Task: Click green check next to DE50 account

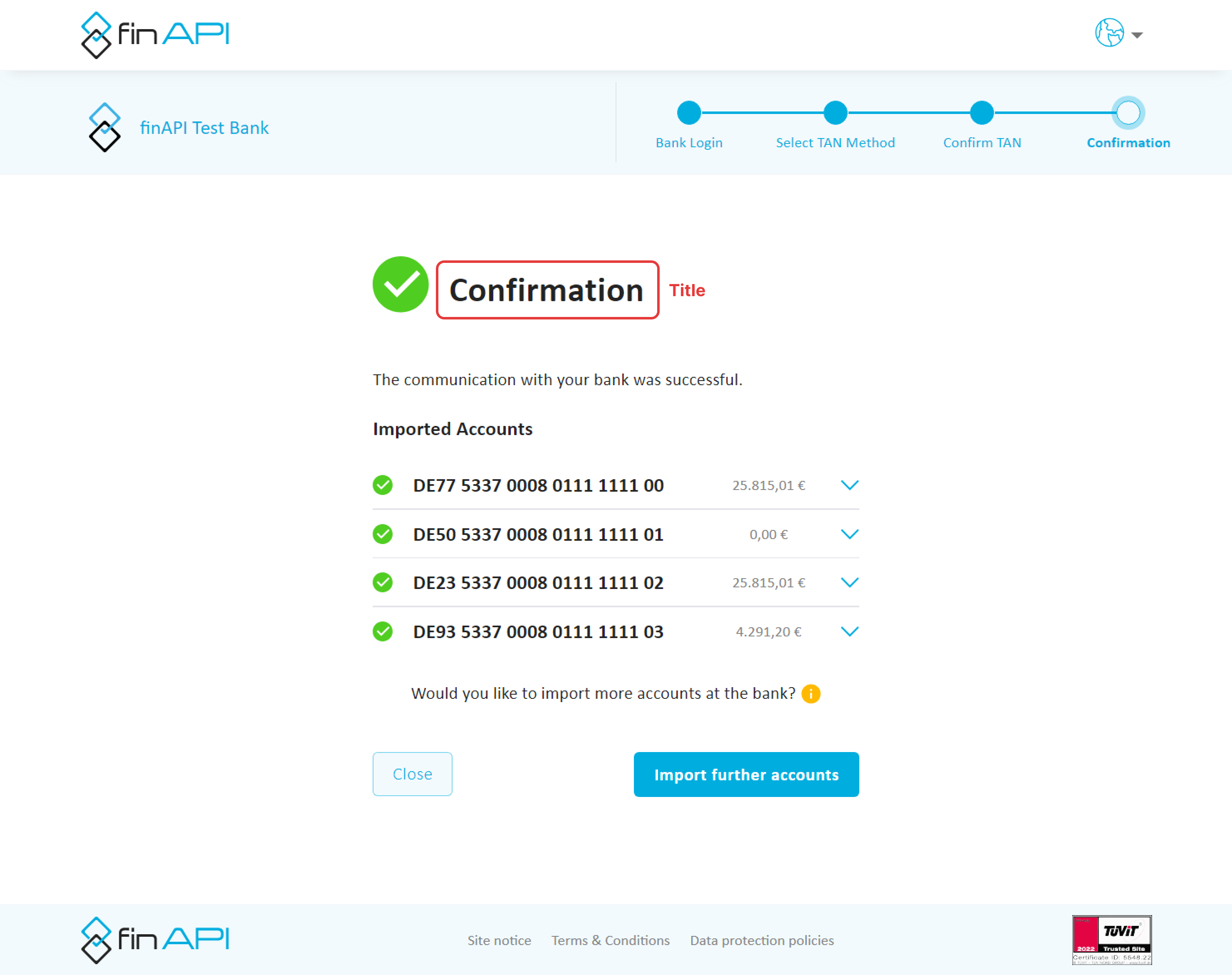Action: [x=383, y=535]
